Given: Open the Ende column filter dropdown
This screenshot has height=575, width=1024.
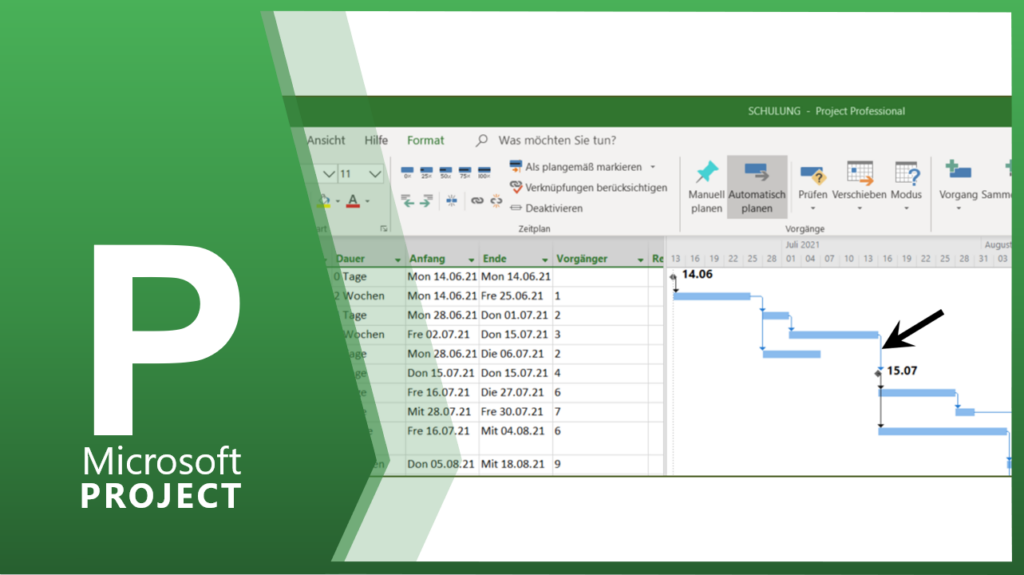Looking at the screenshot, I should 545,259.
